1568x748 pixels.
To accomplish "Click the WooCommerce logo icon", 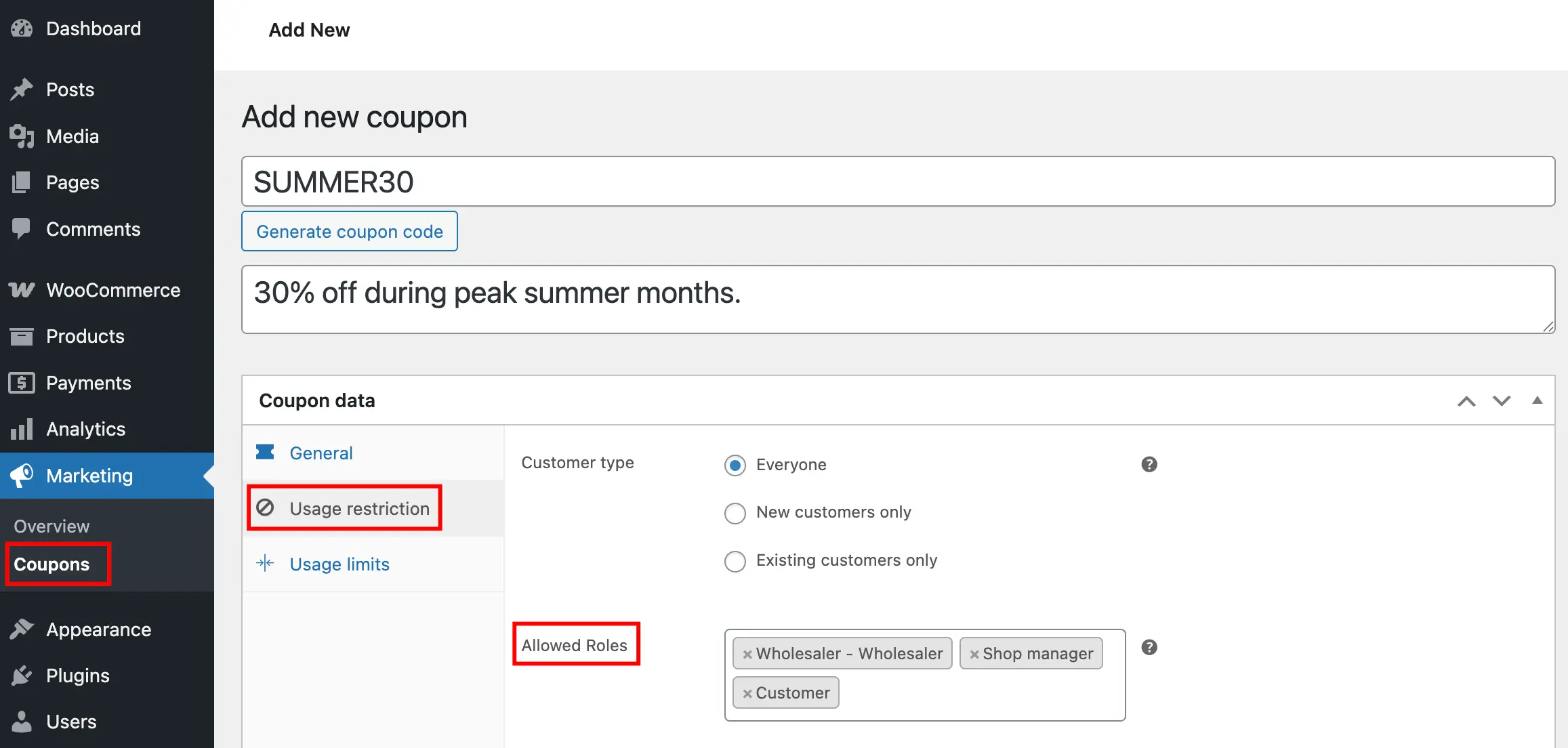I will (22, 290).
